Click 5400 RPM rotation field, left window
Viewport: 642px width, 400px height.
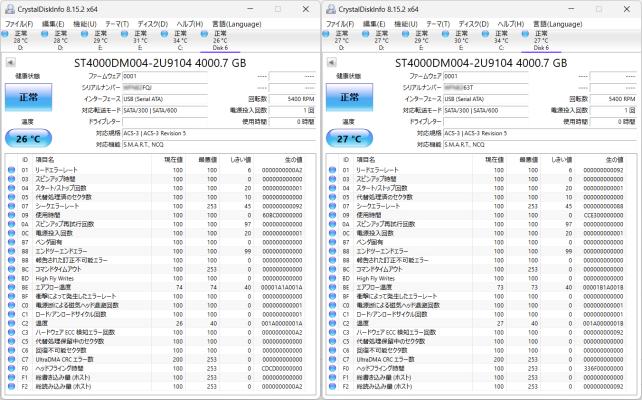click(292, 99)
